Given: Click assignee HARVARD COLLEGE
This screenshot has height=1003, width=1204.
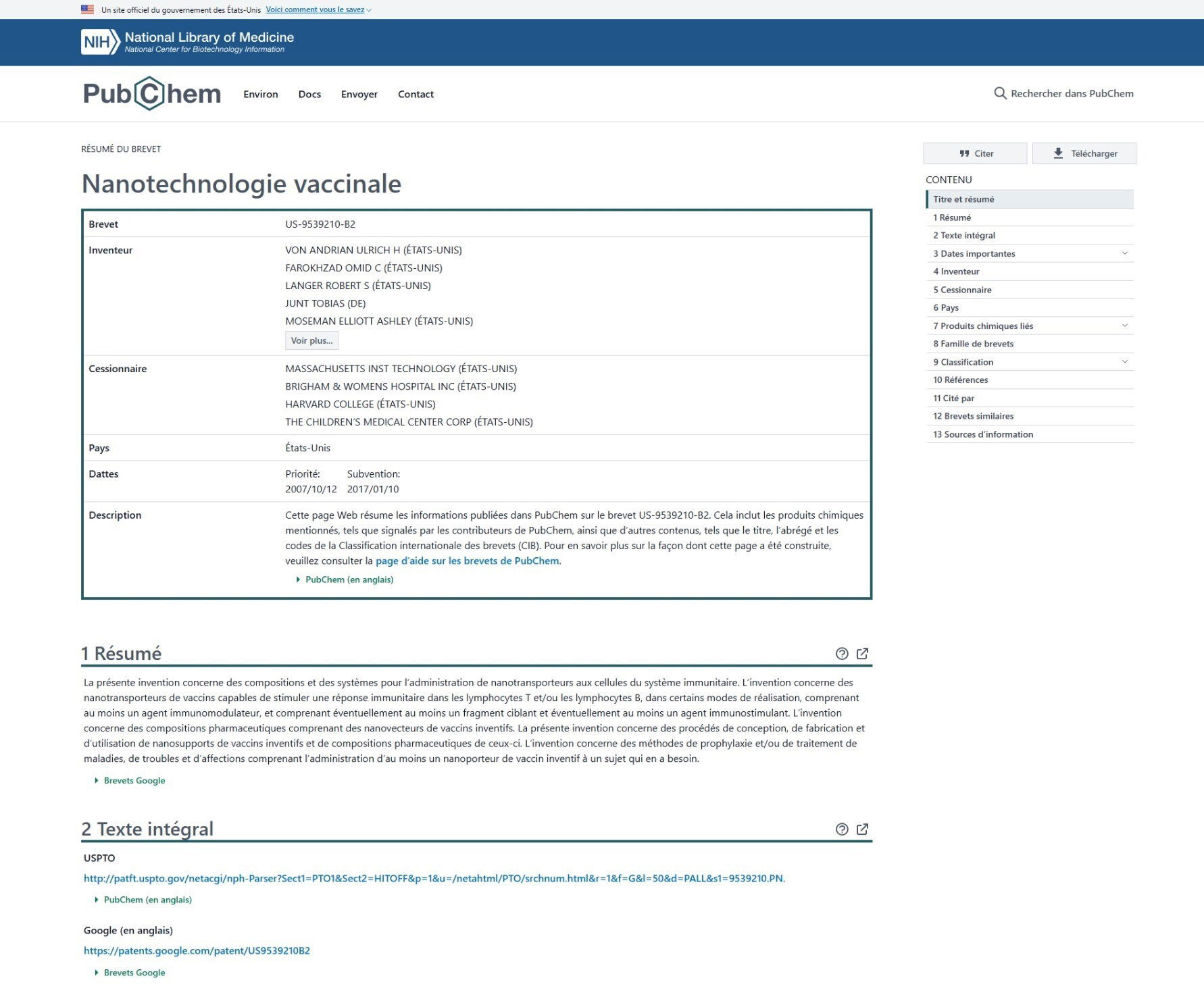Looking at the screenshot, I should pos(360,404).
